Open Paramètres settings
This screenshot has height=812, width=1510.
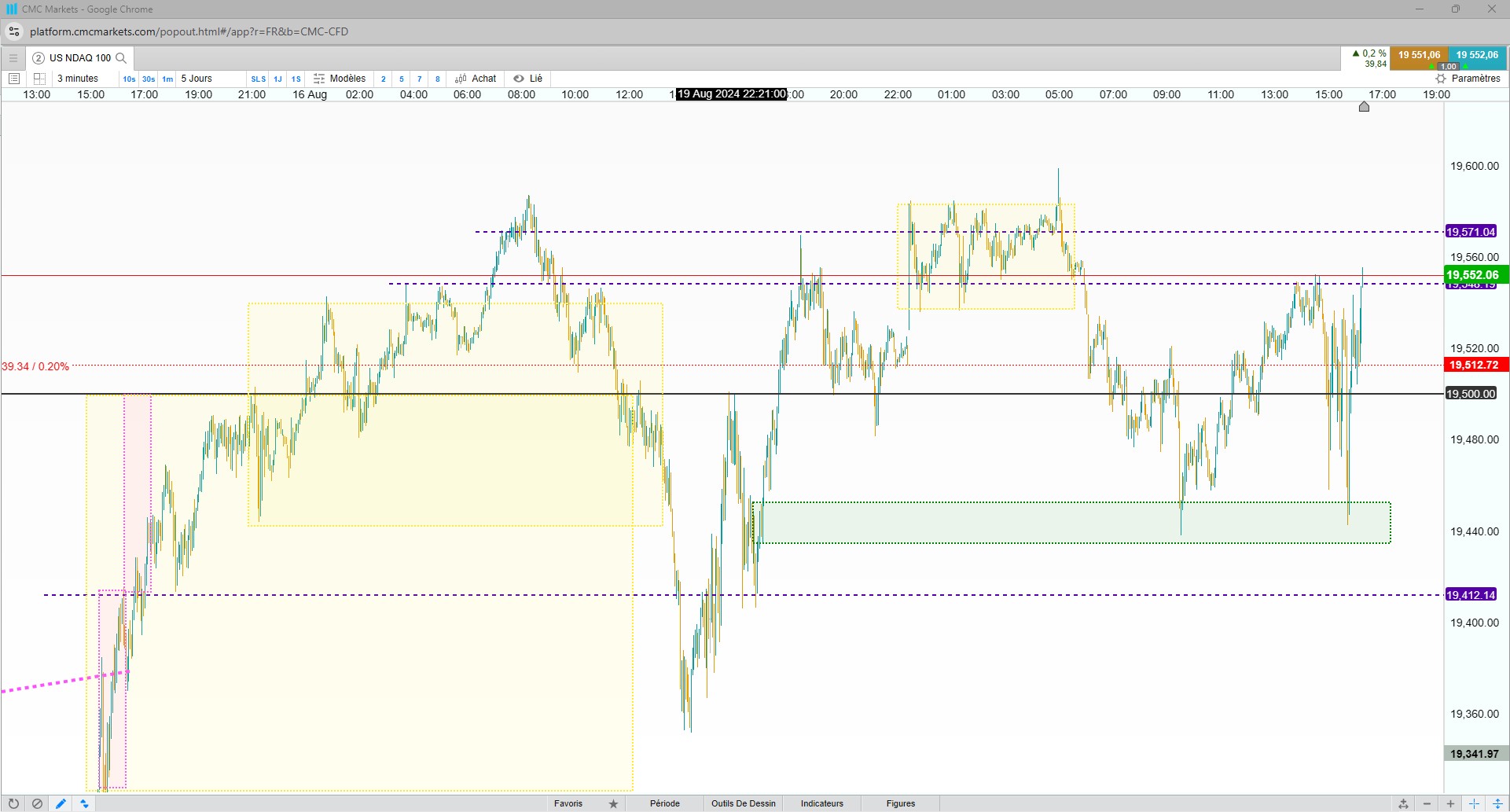[x=1468, y=79]
